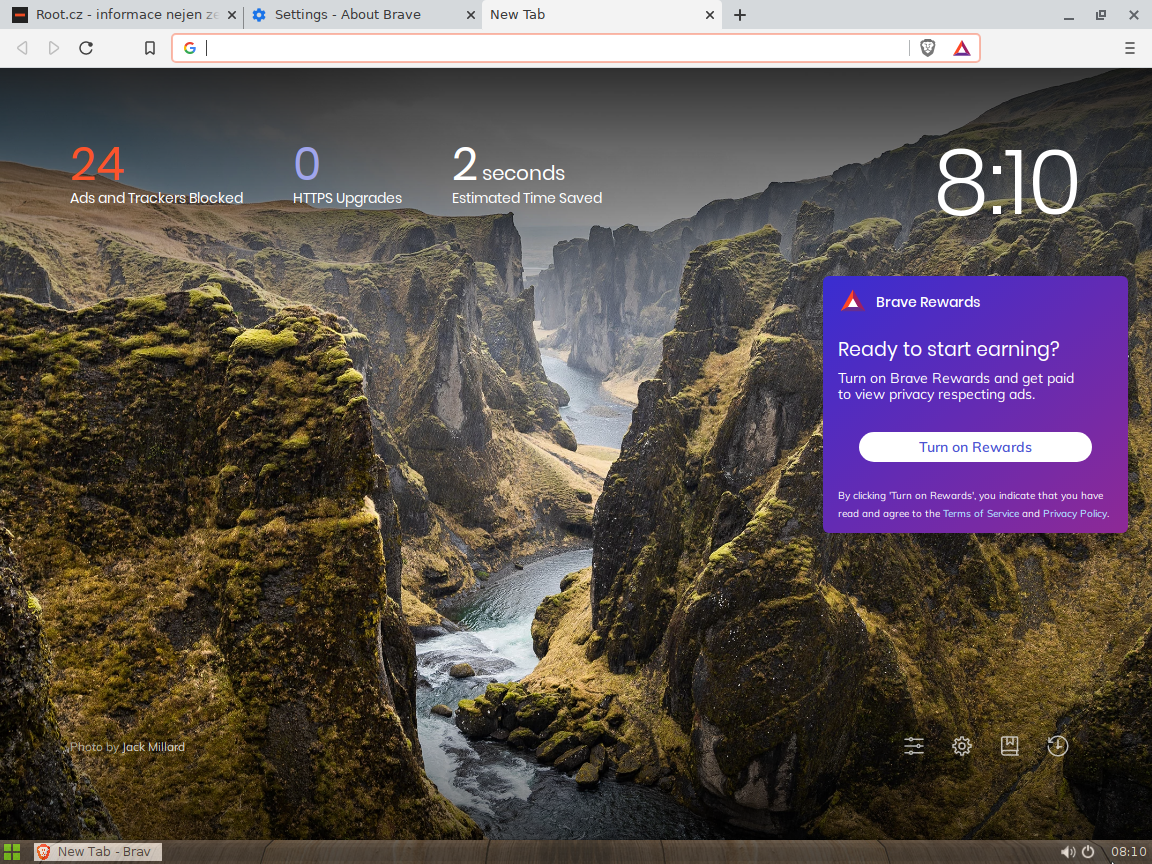Open the volume speaker icon in system tray
The image size is (1152, 864).
coord(1068,852)
